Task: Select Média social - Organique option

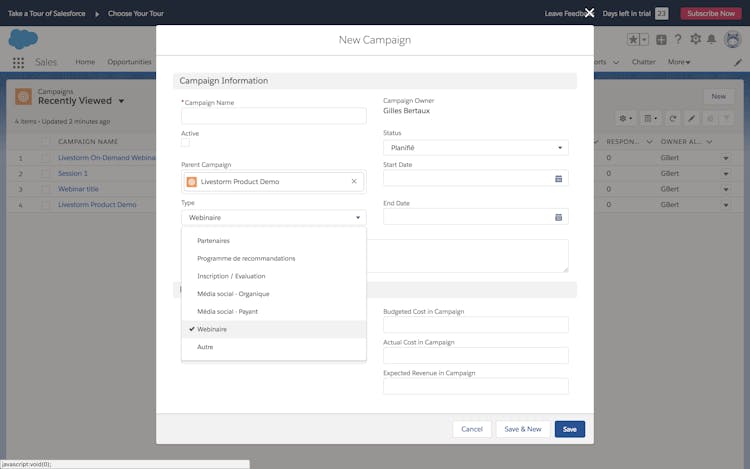Action: coord(233,294)
